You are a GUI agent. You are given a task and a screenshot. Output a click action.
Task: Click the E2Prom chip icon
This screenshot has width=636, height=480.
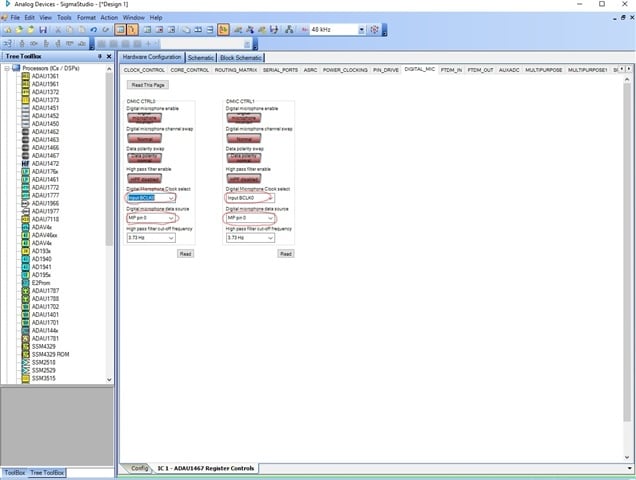pyautogui.click(x=26, y=283)
